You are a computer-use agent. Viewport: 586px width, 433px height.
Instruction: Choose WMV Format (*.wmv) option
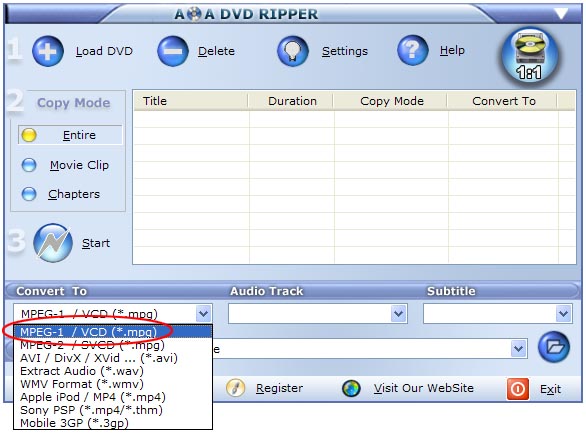pyautogui.click(x=113, y=384)
